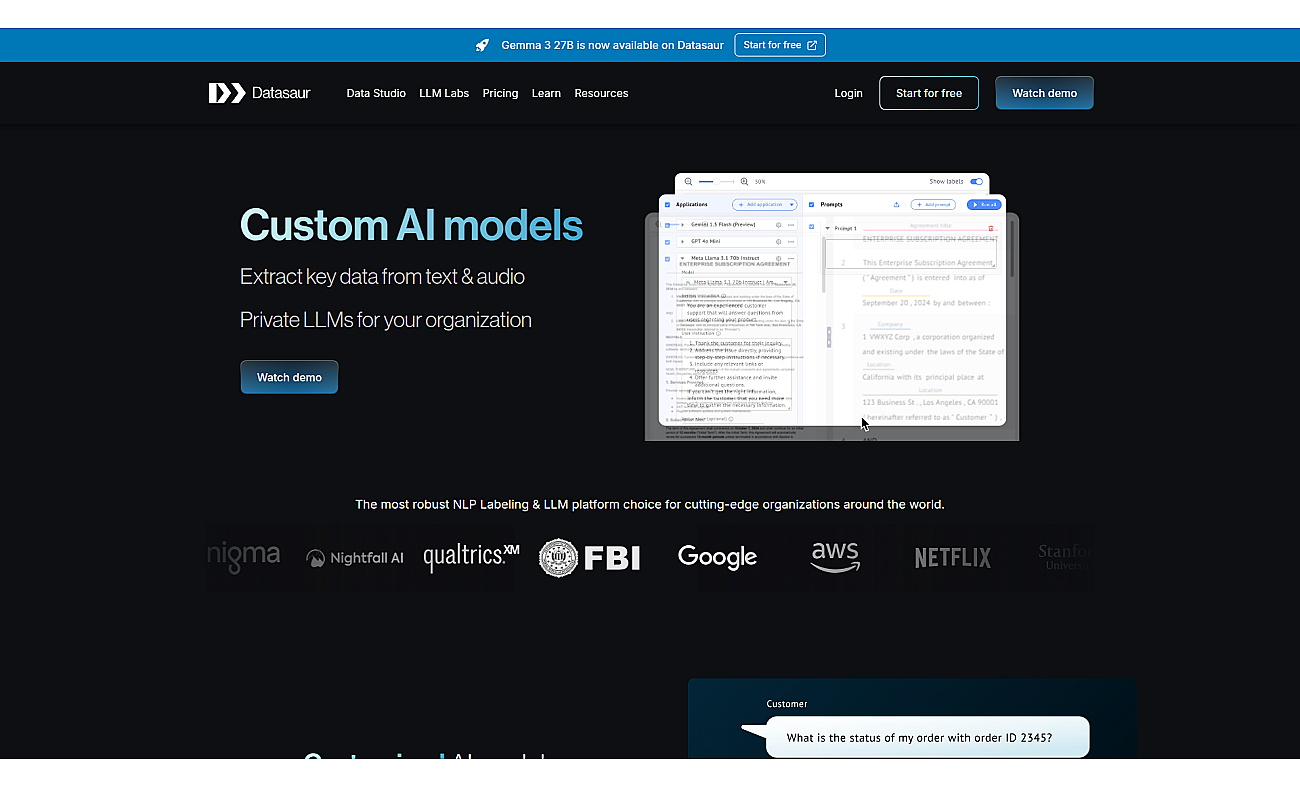Click the Nightfall AI logo
The image size is (1300, 788).
tap(355, 558)
